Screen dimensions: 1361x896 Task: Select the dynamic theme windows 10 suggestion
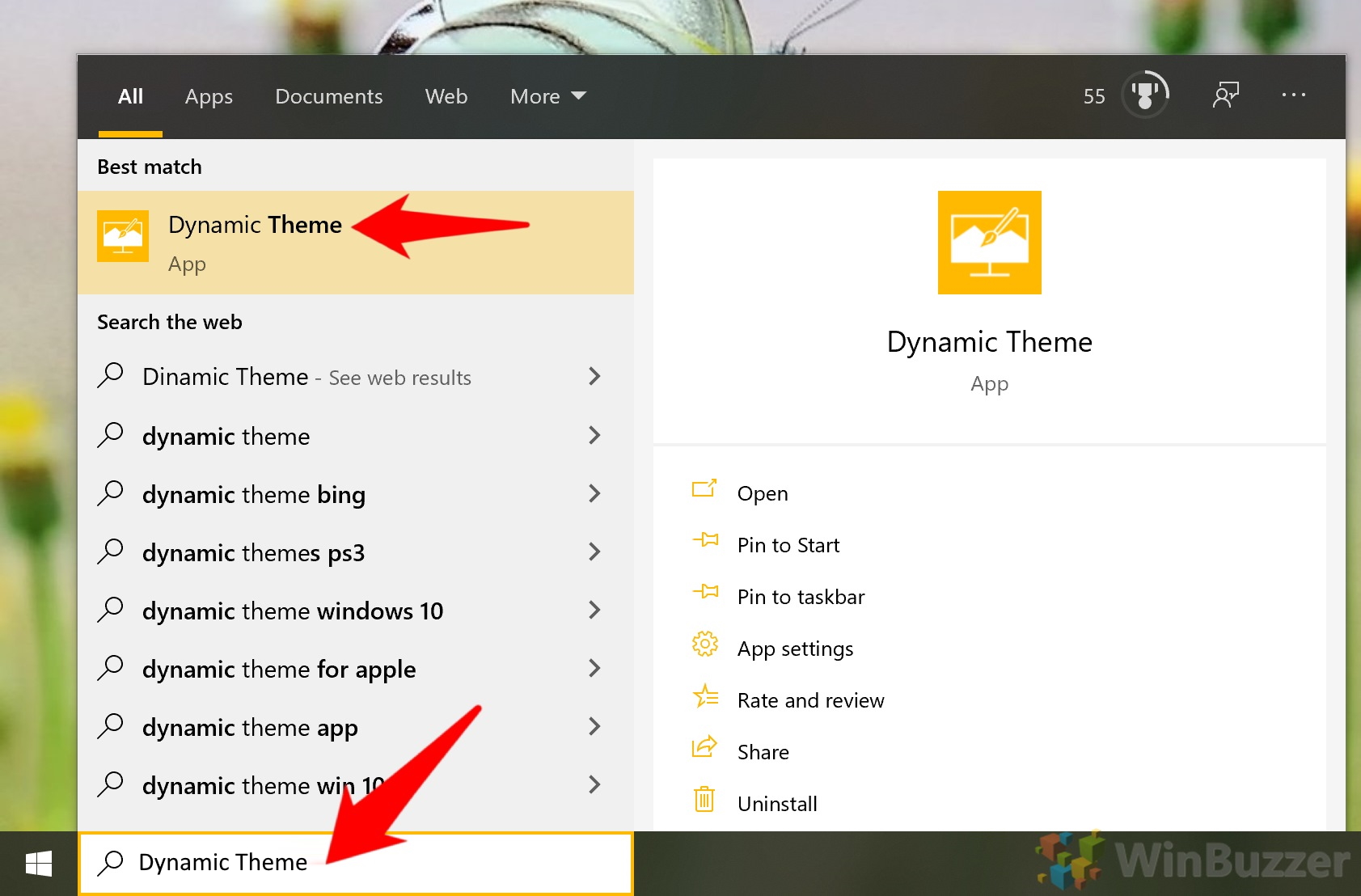point(356,610)
